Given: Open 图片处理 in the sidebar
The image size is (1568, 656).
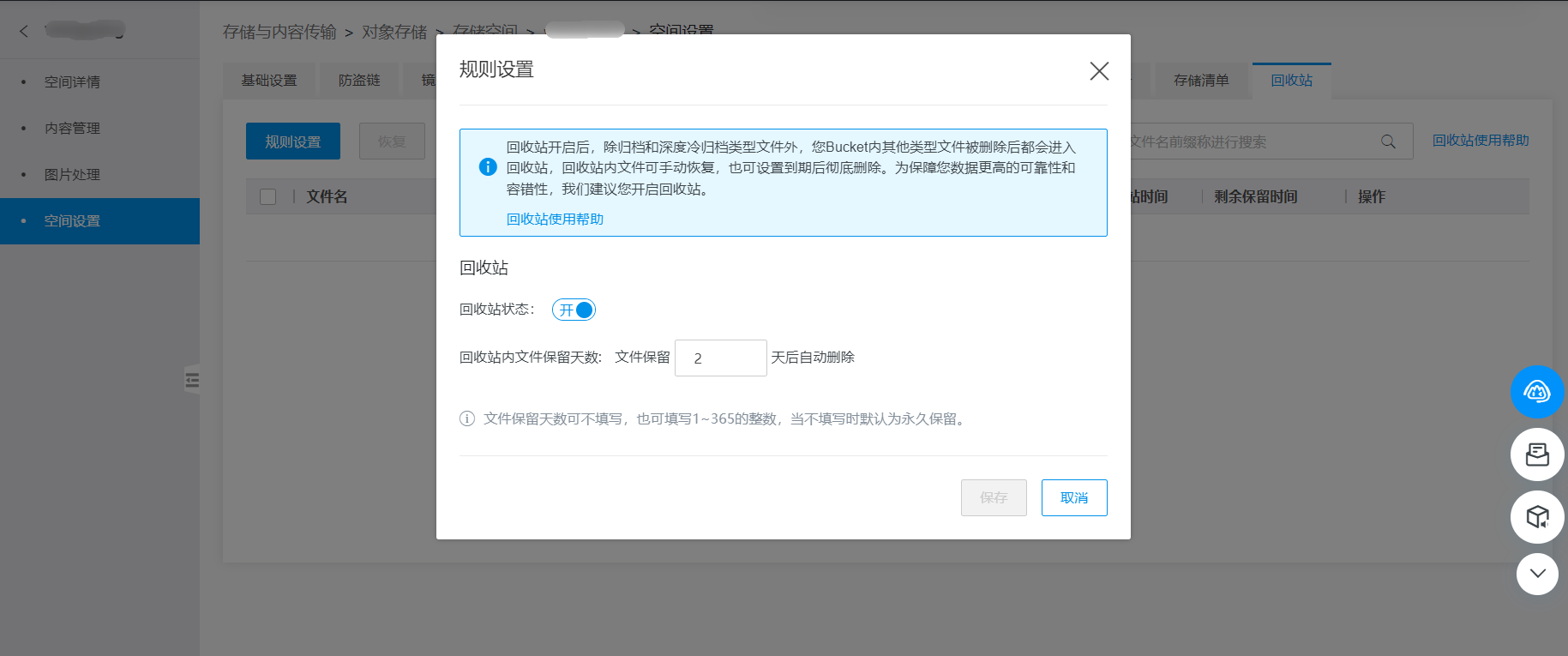Looking at the screenshot, I should [99, 175].
